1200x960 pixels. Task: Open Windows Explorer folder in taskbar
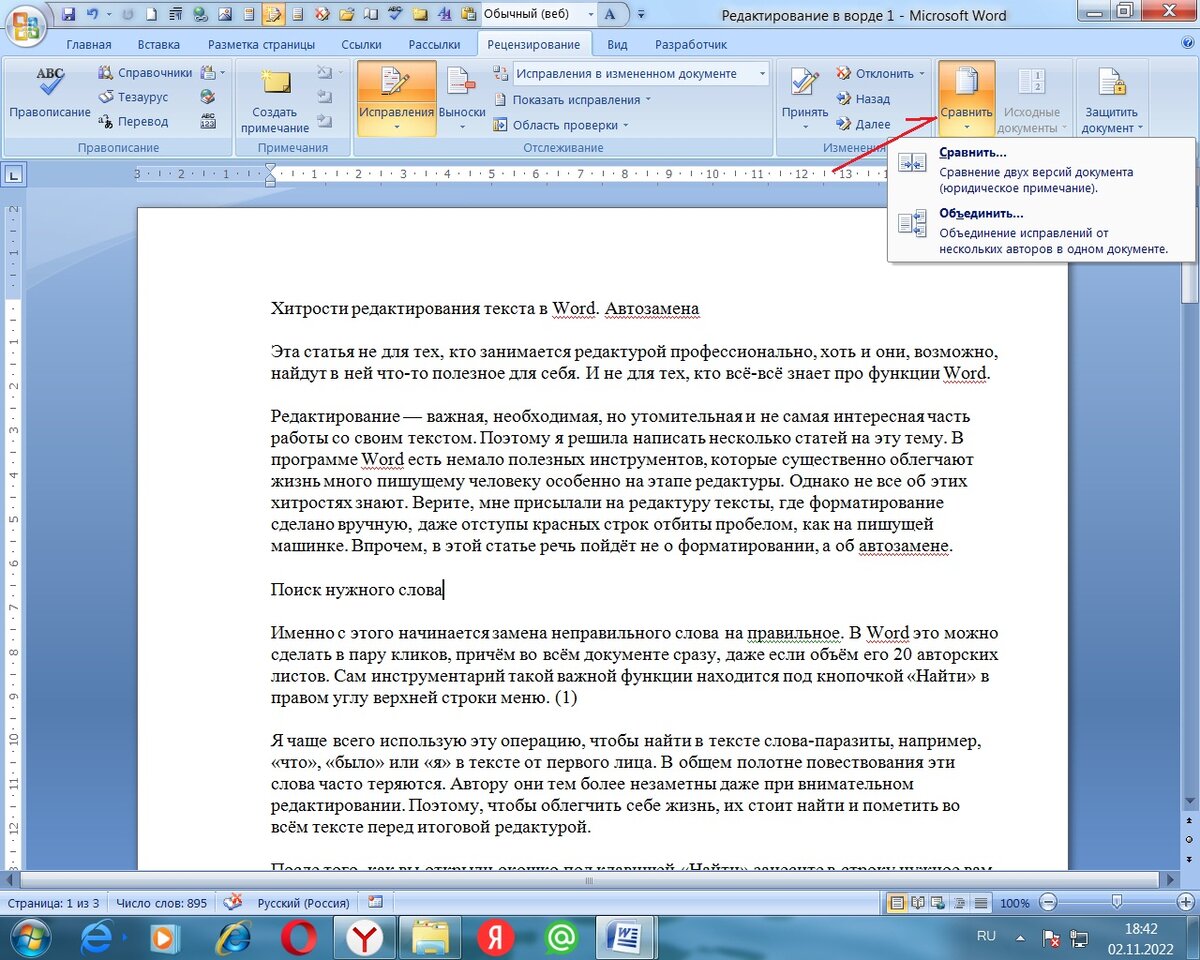click(431, 938)
